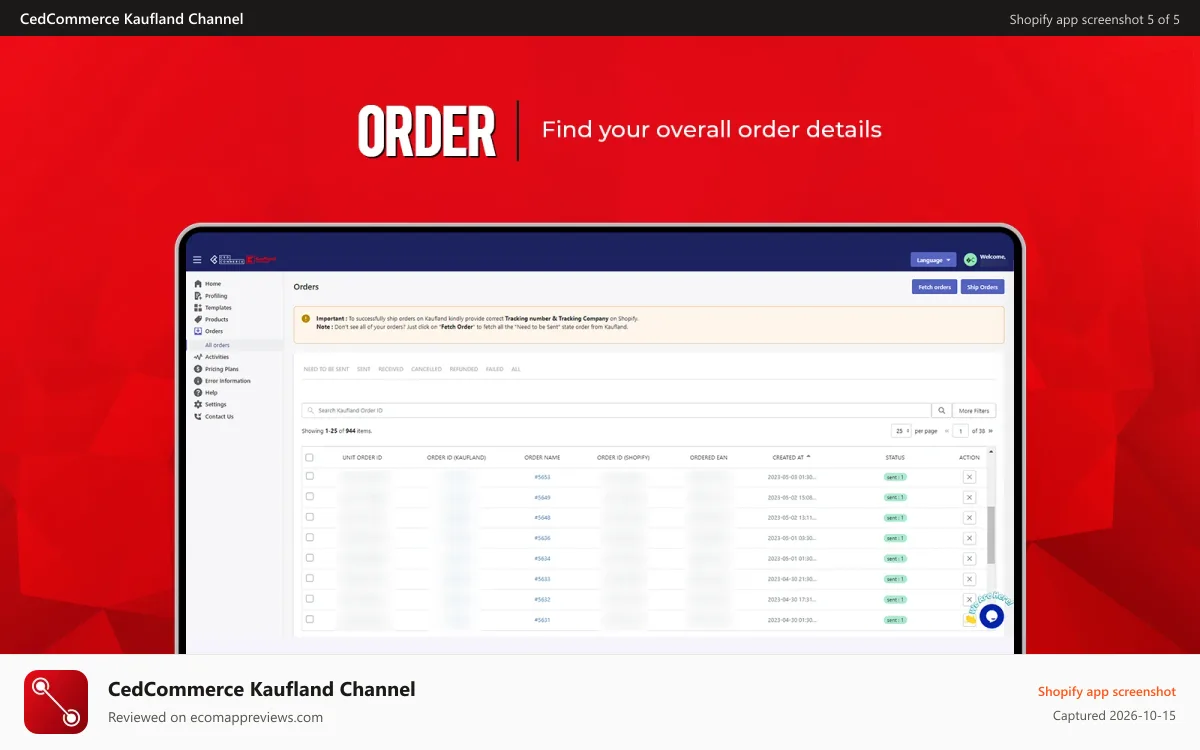The image size is (1200, 750).
Task: Click the Profiling sidebar icon
Action: (x=198, y=296)
